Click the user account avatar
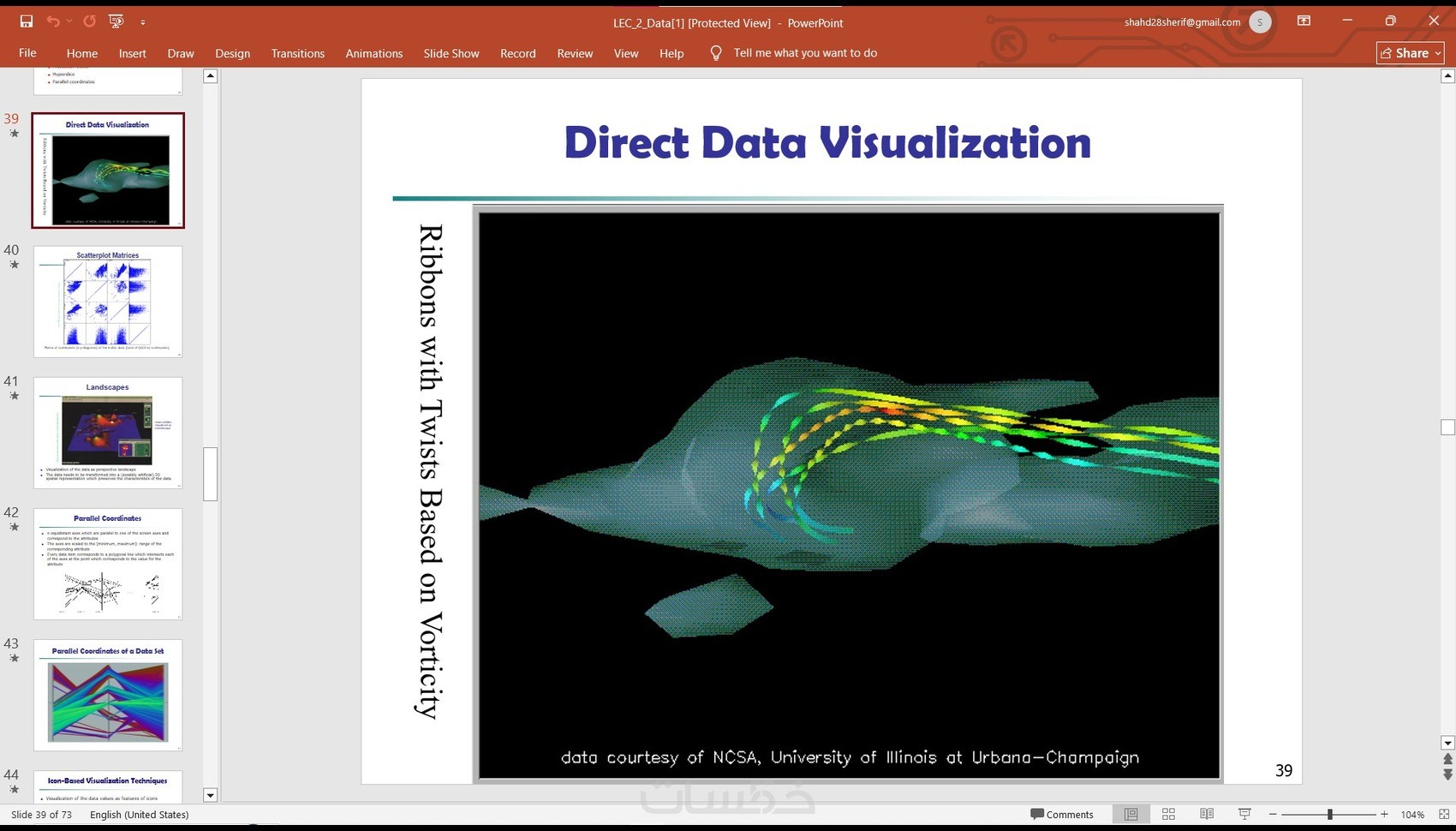This screenshot has height=831, width=1456. pos(1260,22)
